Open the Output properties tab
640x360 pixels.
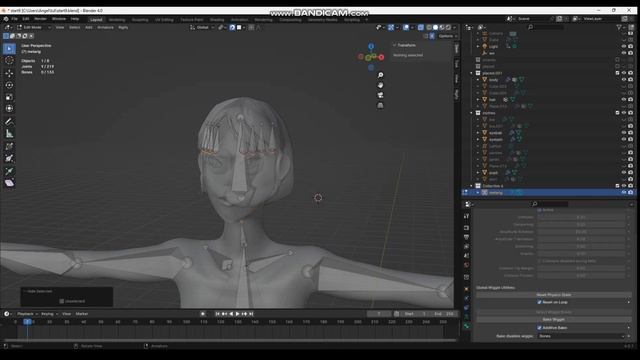pyautogui.click(x=467, y=237)
